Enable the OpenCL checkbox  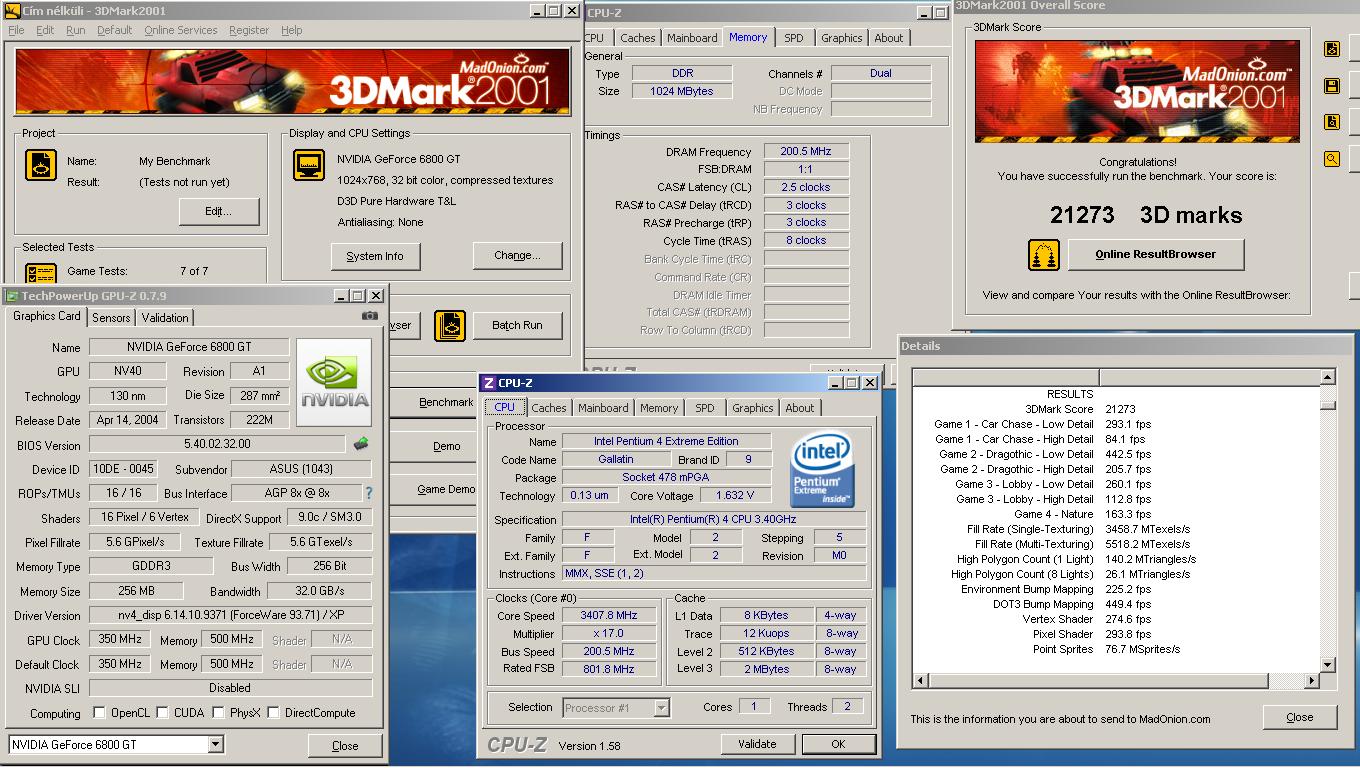[x=99, y=713]
